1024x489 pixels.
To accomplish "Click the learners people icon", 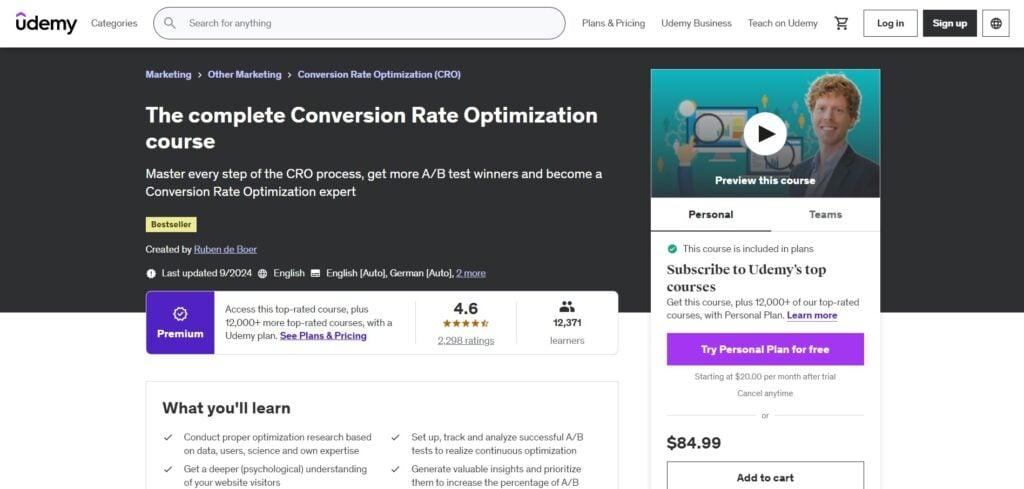I will [x=567, y=307].
